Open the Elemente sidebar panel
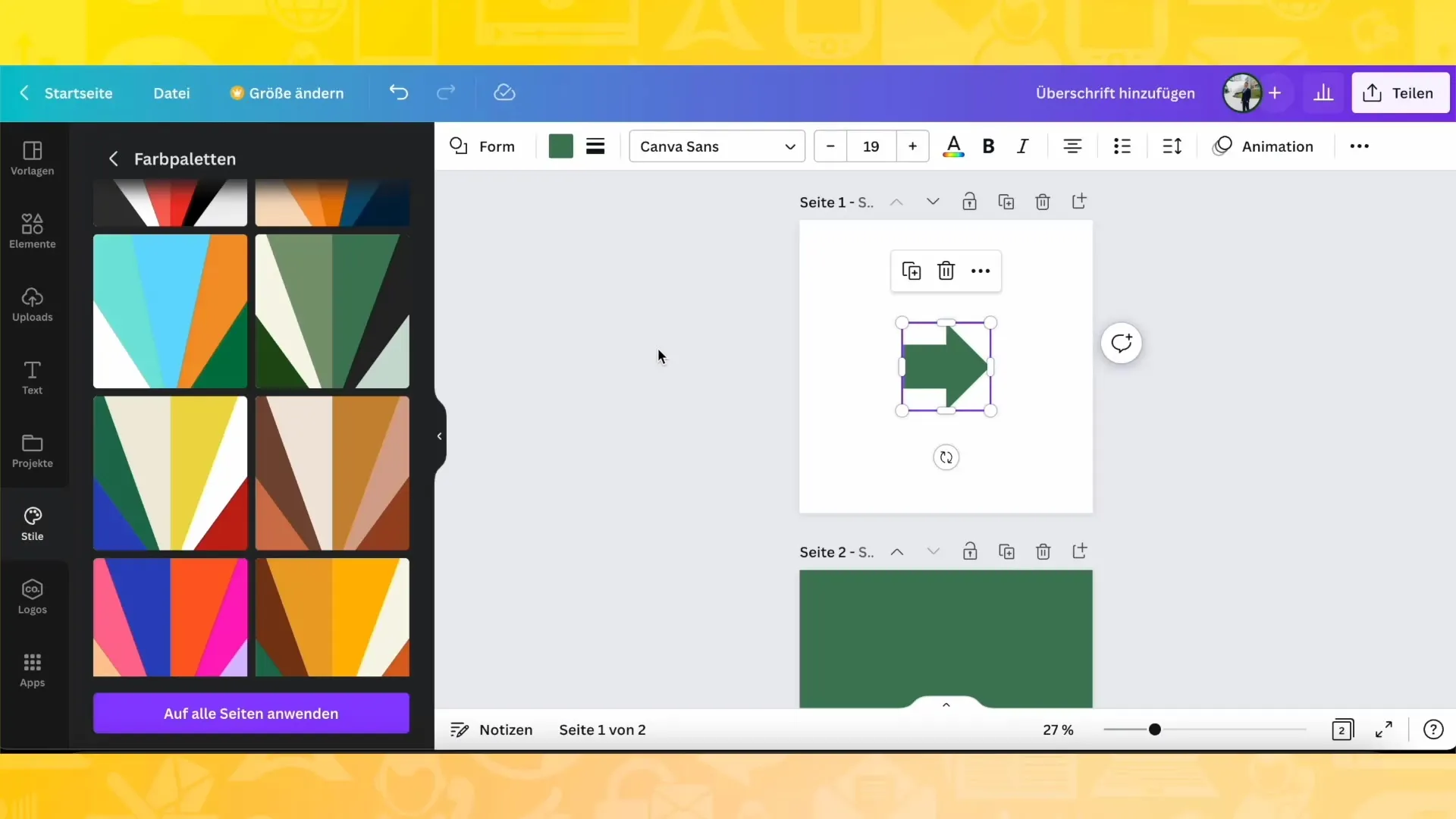Screen dimensions: 1456x819 click(32, 231)
